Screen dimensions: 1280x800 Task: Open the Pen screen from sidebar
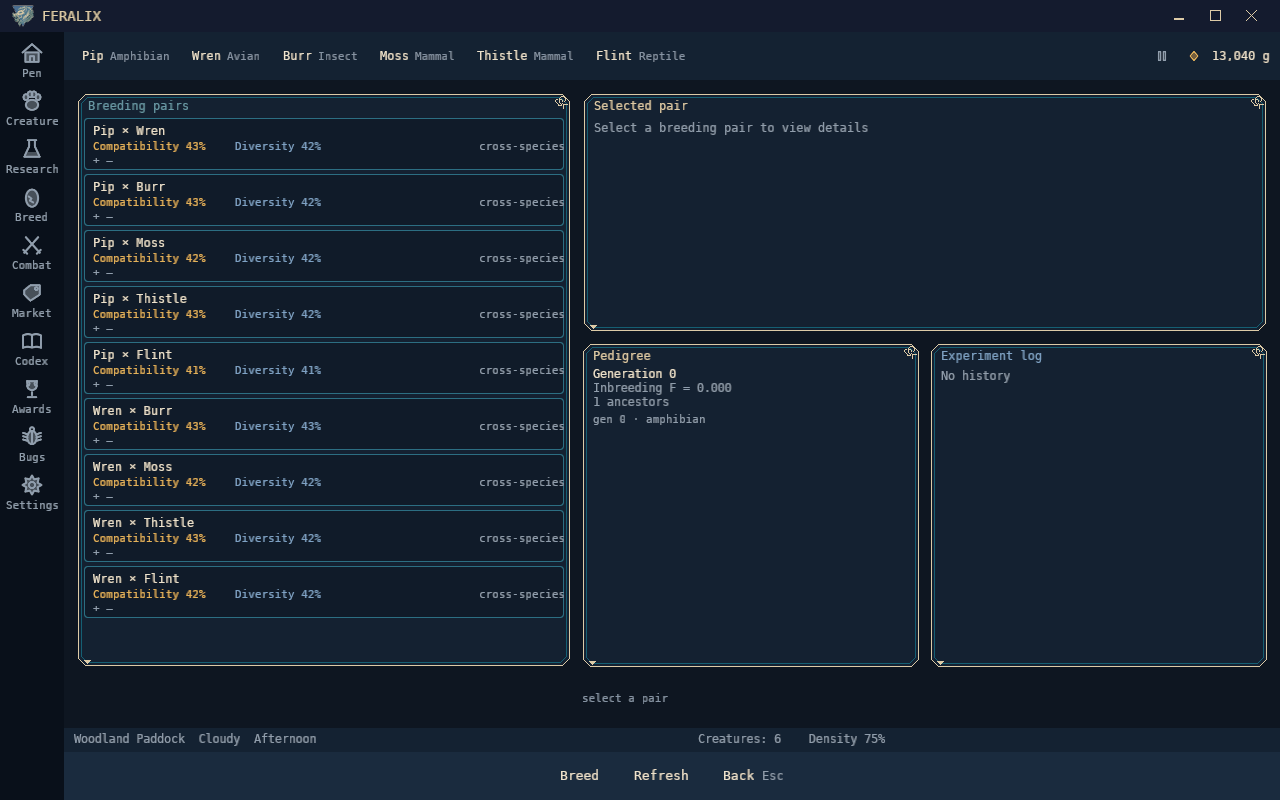click(32, 60)
